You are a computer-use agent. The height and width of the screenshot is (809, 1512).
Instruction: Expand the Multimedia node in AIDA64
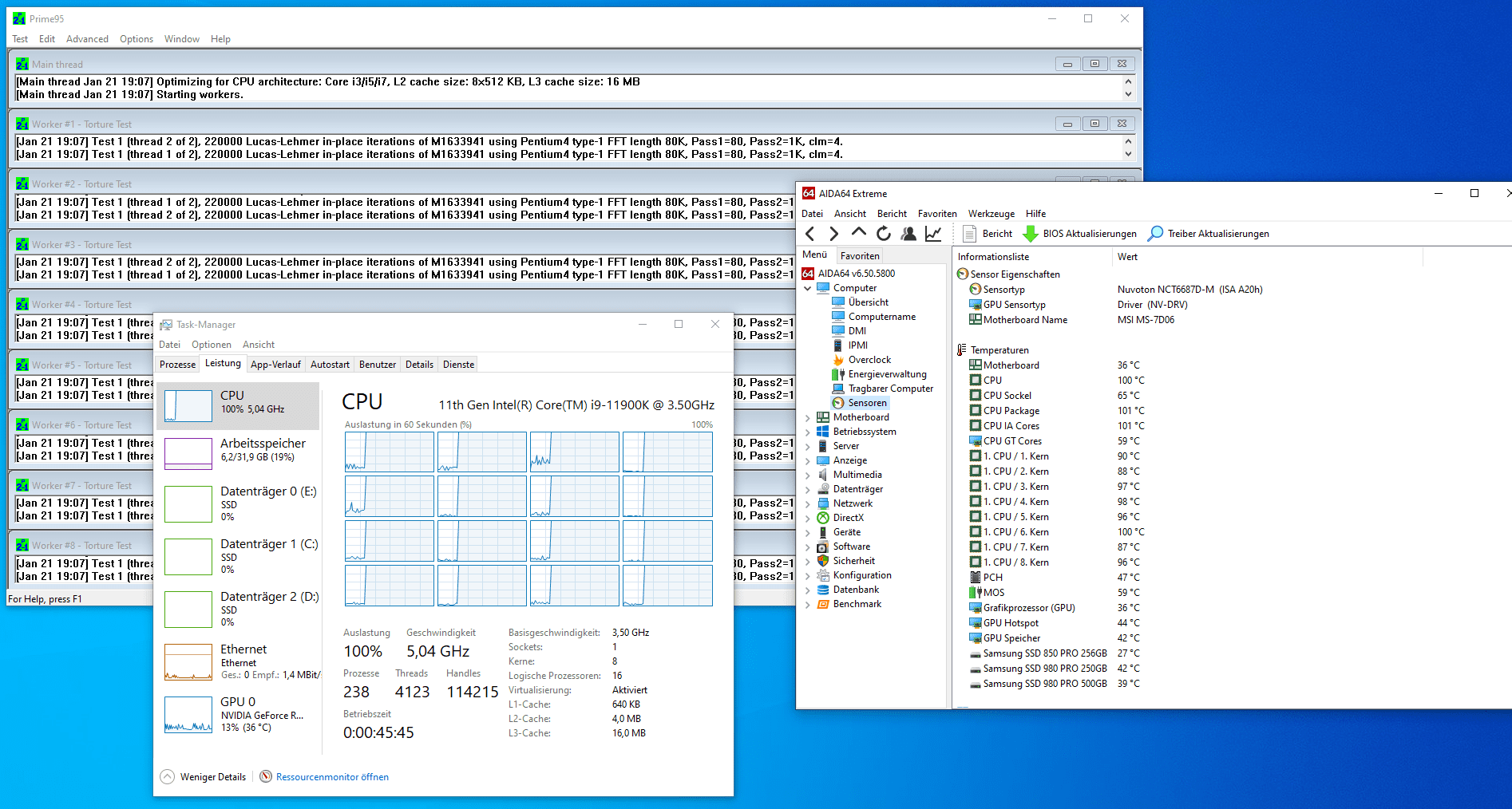[807, 475]
